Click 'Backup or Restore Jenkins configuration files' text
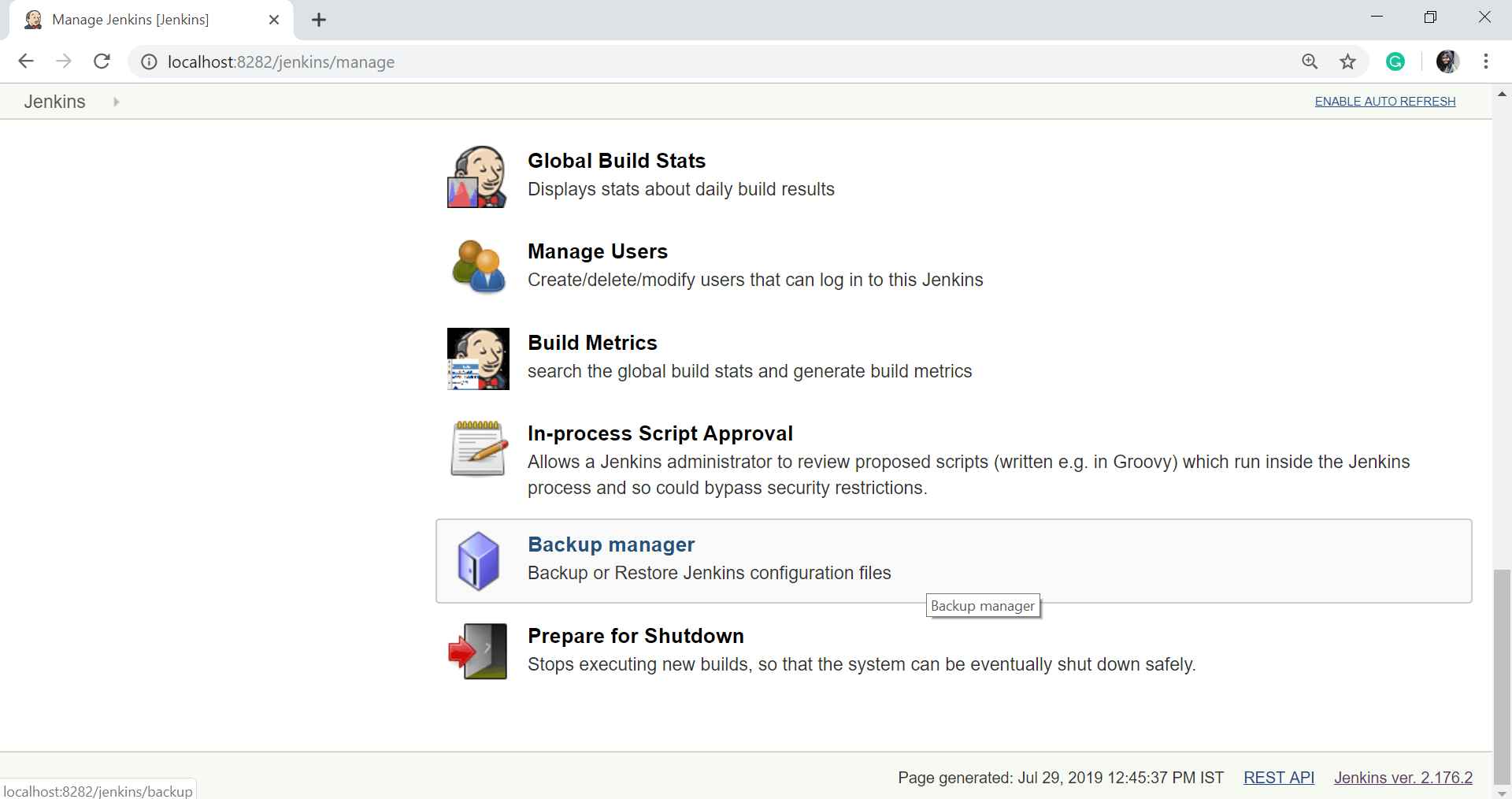This screenshot has width=1512, height=799. point(710,573)
